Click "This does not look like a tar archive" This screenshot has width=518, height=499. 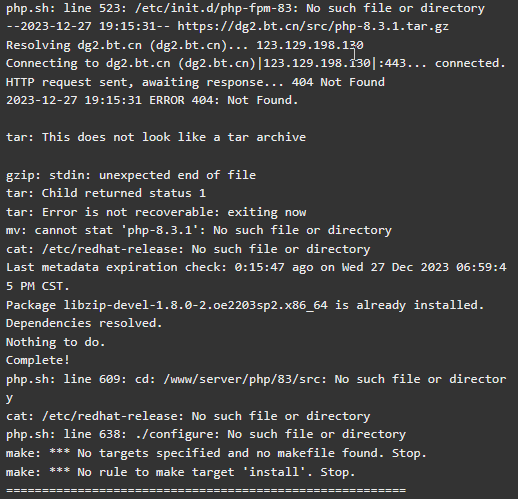coord(174,137)
